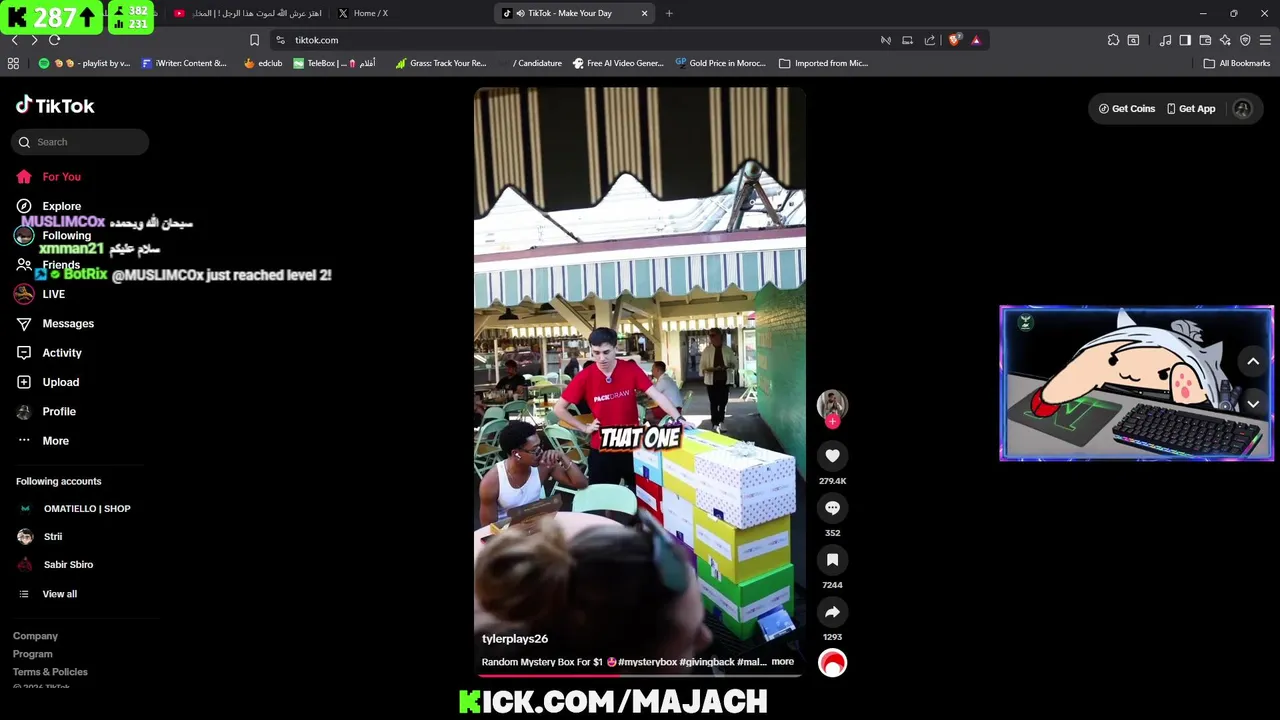Open OMATIELLO | SHOP account

tap(74, 509)
